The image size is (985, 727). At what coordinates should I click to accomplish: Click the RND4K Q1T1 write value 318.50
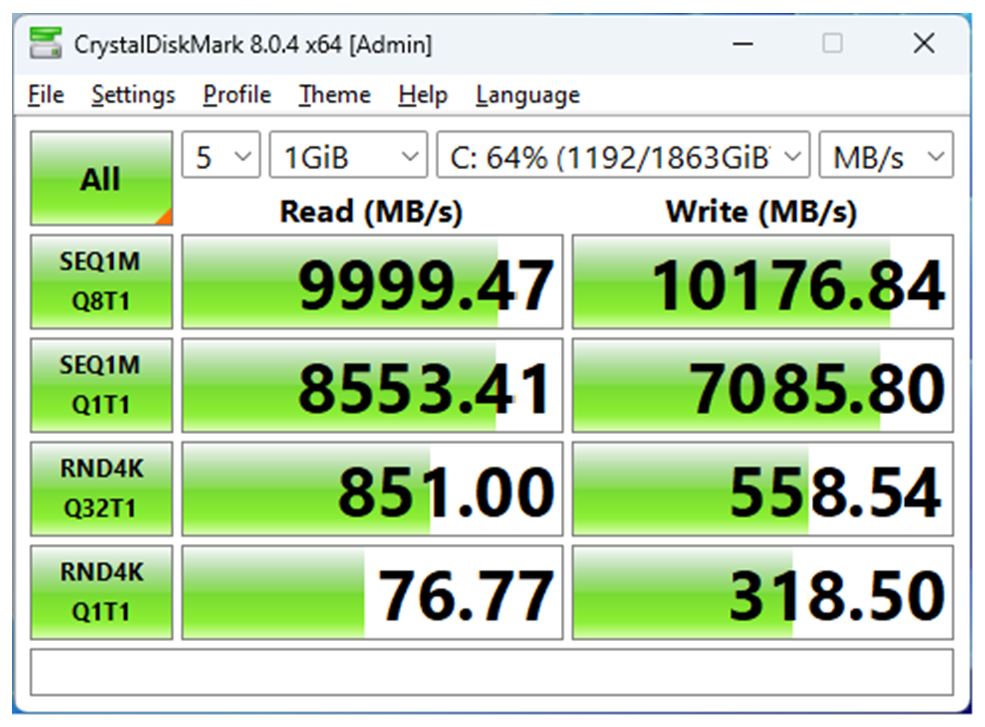coord(763,593)
